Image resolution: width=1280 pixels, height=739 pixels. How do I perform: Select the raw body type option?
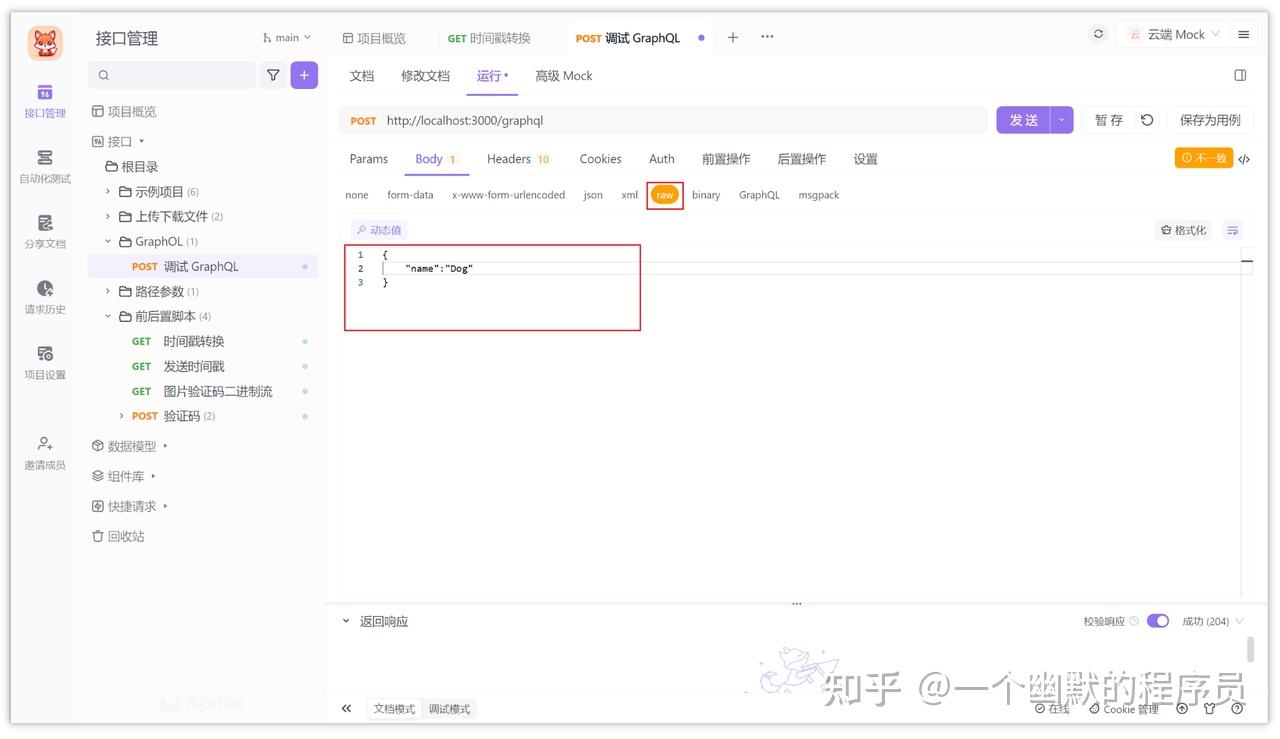pos(664,195)
